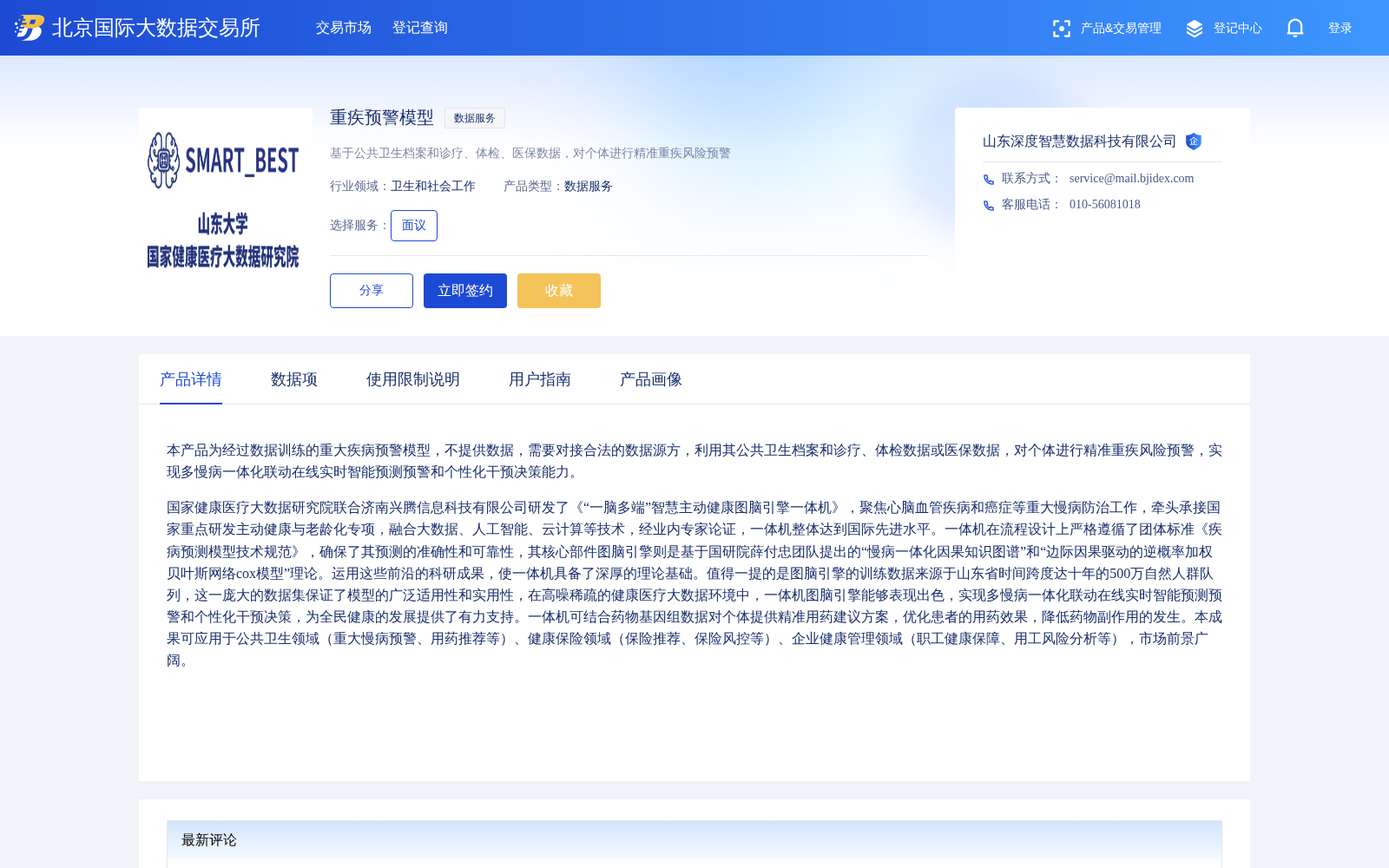Click the phone number 010-56081018

point(1105,205)
